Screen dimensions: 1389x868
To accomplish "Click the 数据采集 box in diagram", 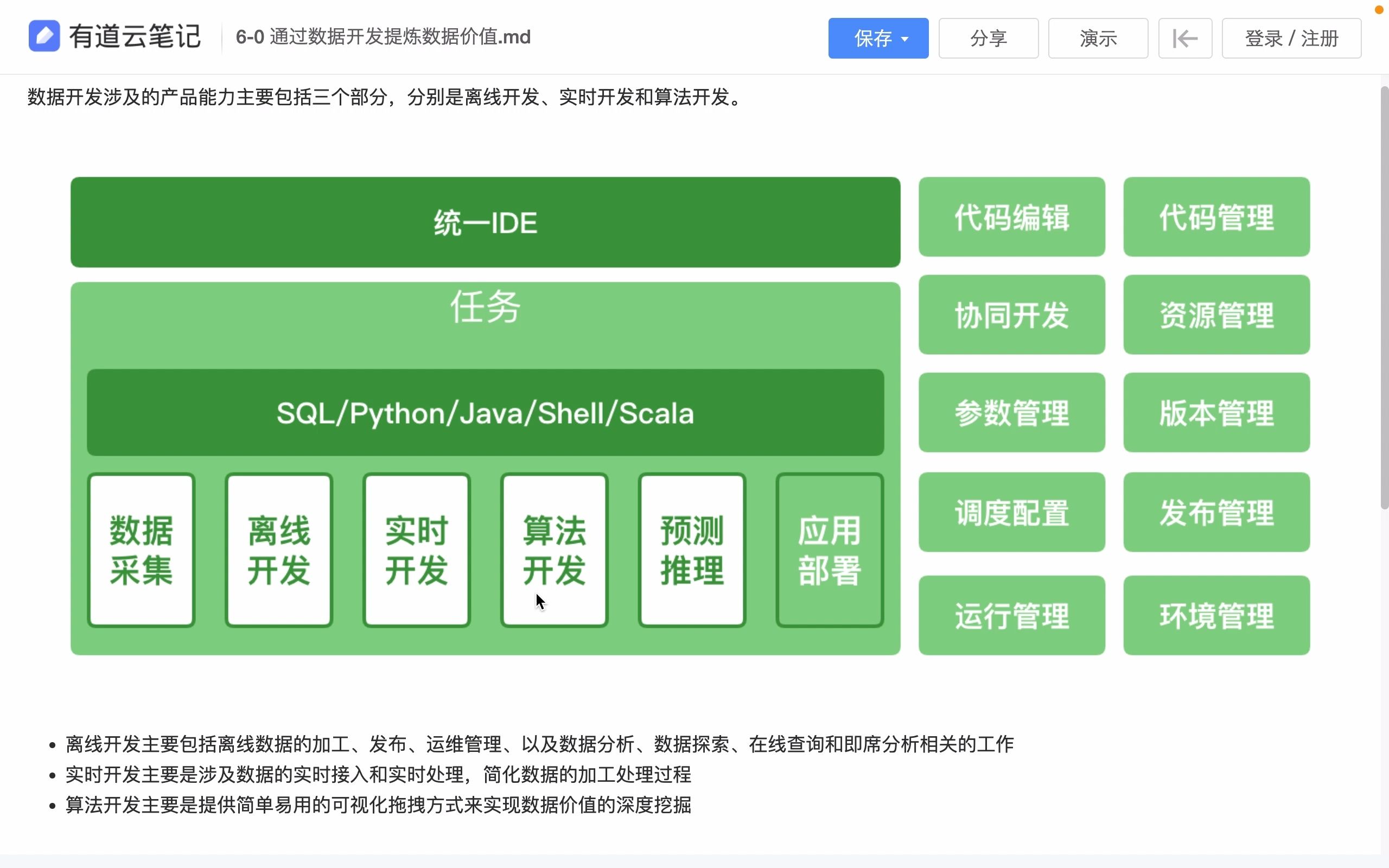I will (x=141, y=550).
